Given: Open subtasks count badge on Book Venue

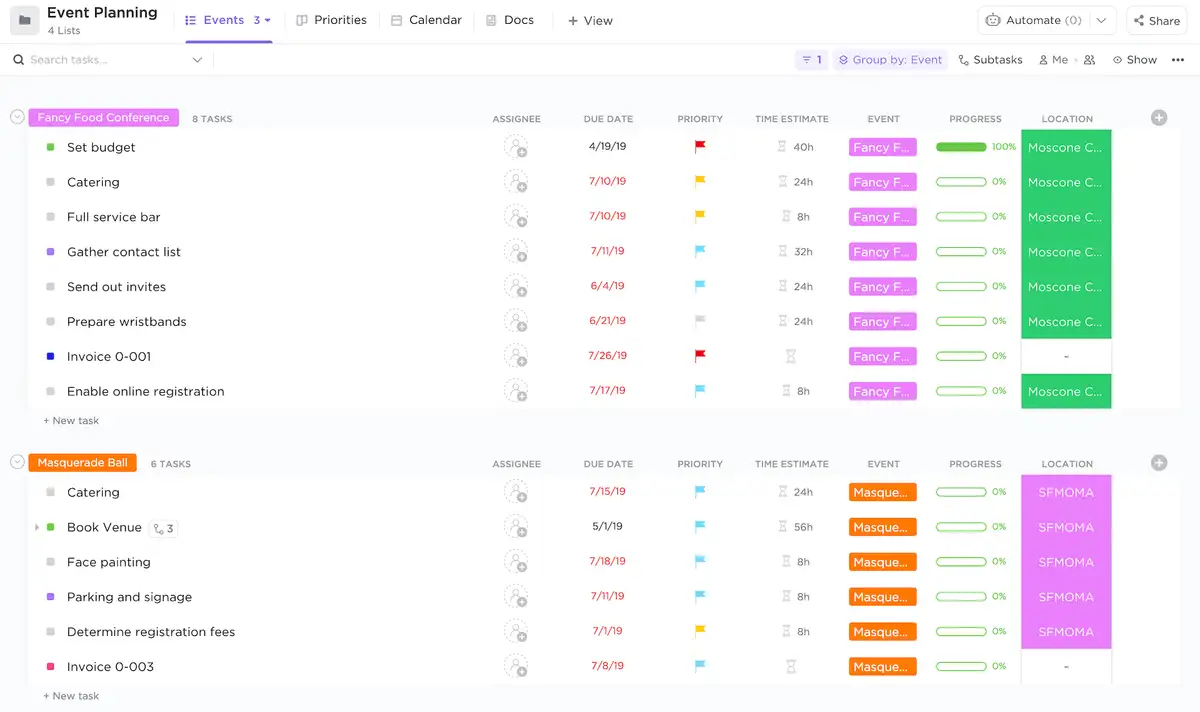Looking at the screenshot, I should pos(163,528).
